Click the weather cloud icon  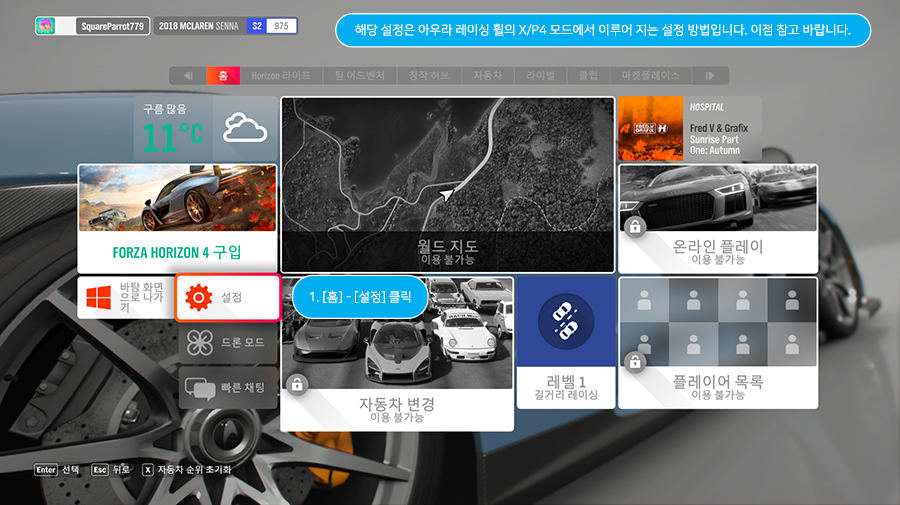click(x=244, y=128)
